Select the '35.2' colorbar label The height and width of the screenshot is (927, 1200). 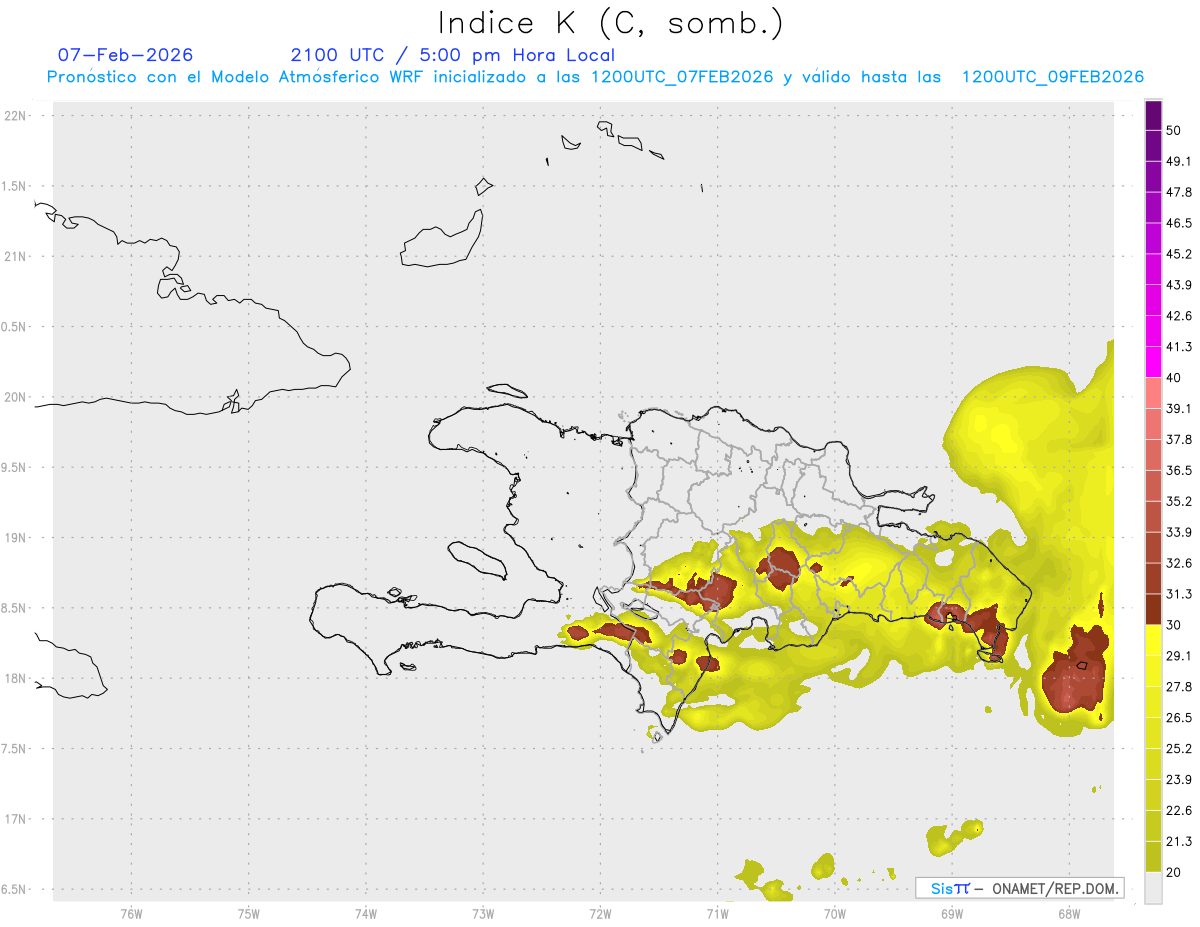pyautogui.click(x=1179, y=501)
